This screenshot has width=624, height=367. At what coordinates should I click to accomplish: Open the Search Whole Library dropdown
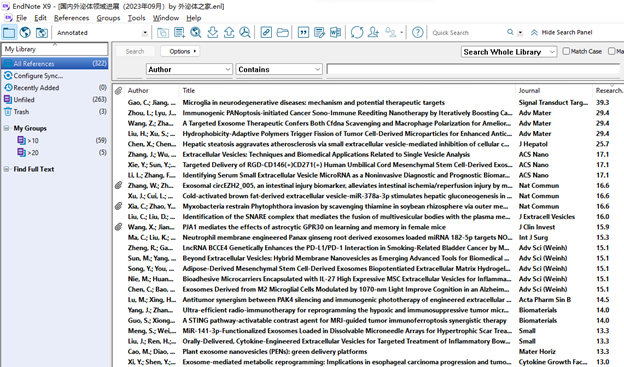[x=552, y=52]
